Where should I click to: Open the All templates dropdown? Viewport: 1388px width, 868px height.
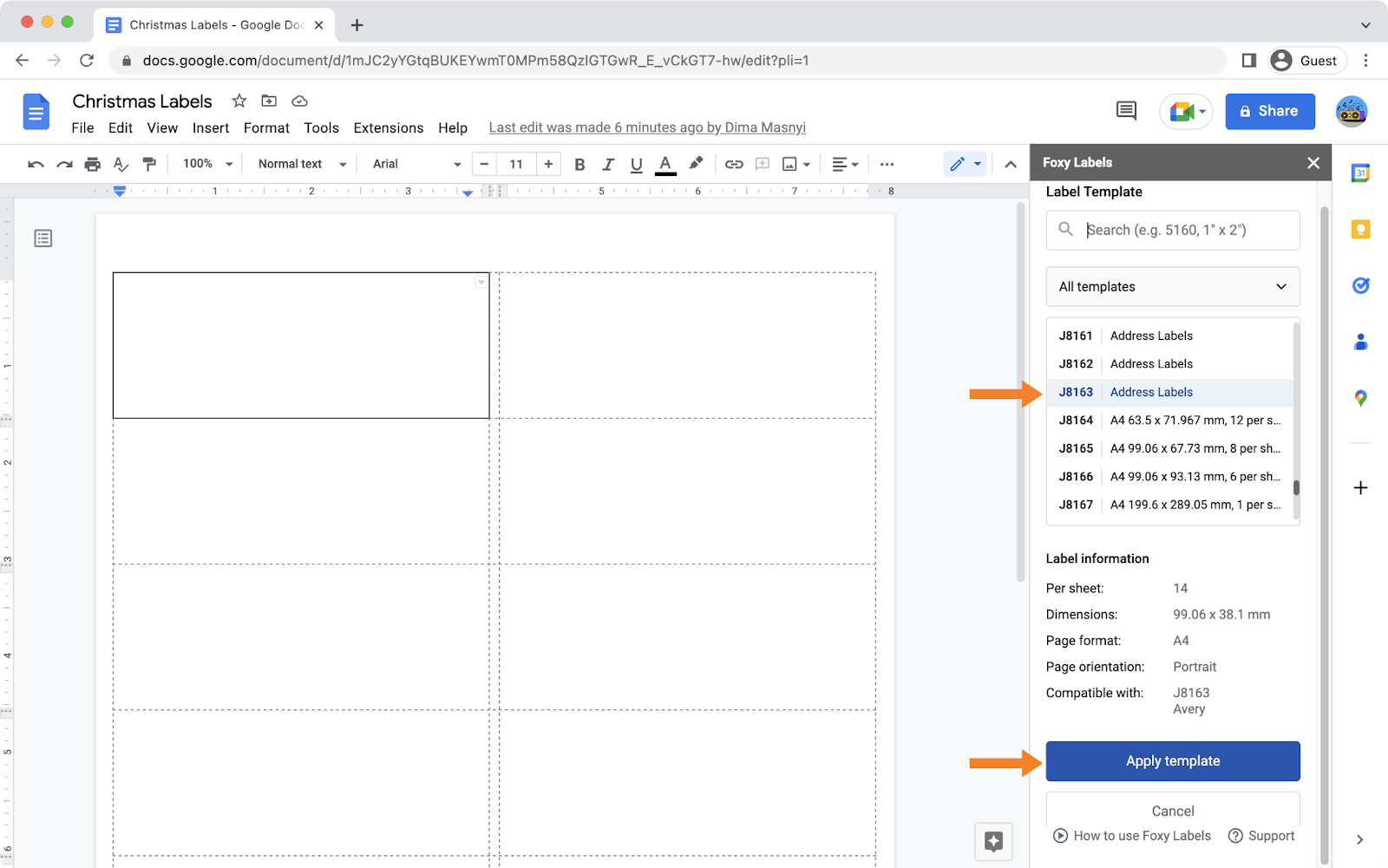tap(1172, 286)
